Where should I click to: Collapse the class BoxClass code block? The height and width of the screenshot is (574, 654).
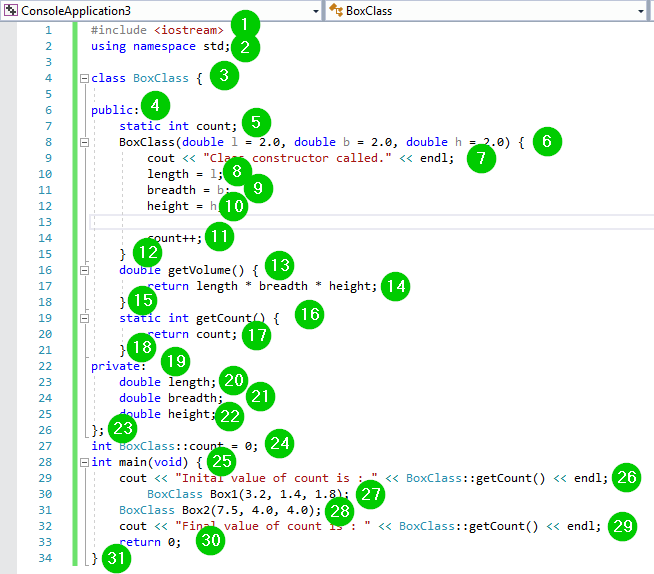pos(83,78)
